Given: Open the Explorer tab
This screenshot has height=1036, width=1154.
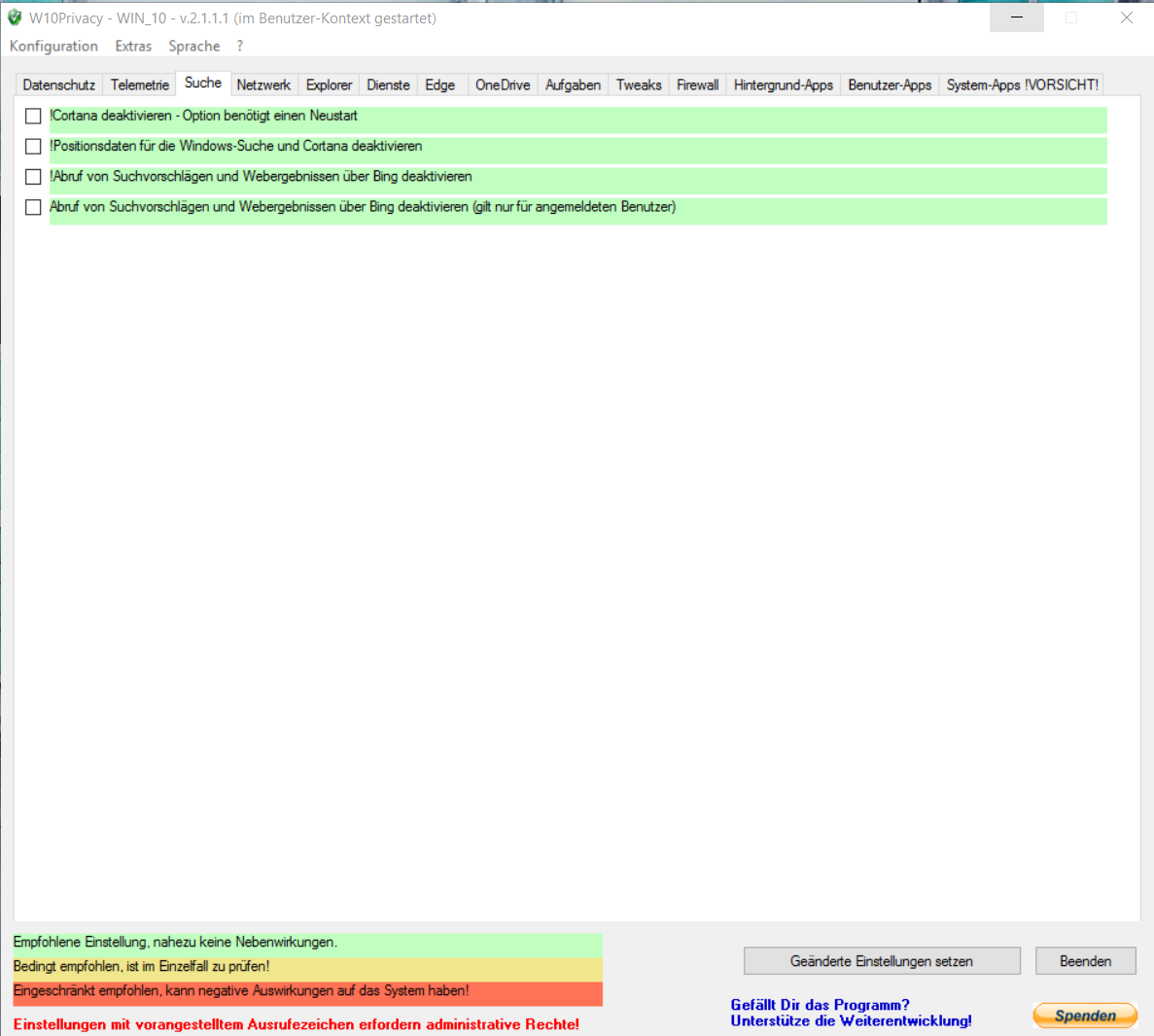Looking at the screenshot, I should click(329, 85).
